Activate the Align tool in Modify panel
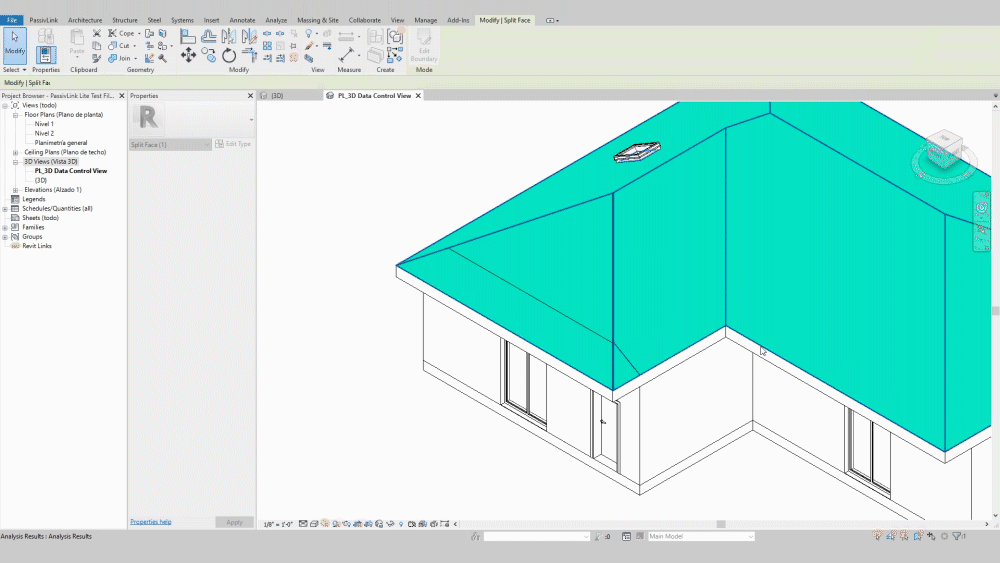 [188, 36]
